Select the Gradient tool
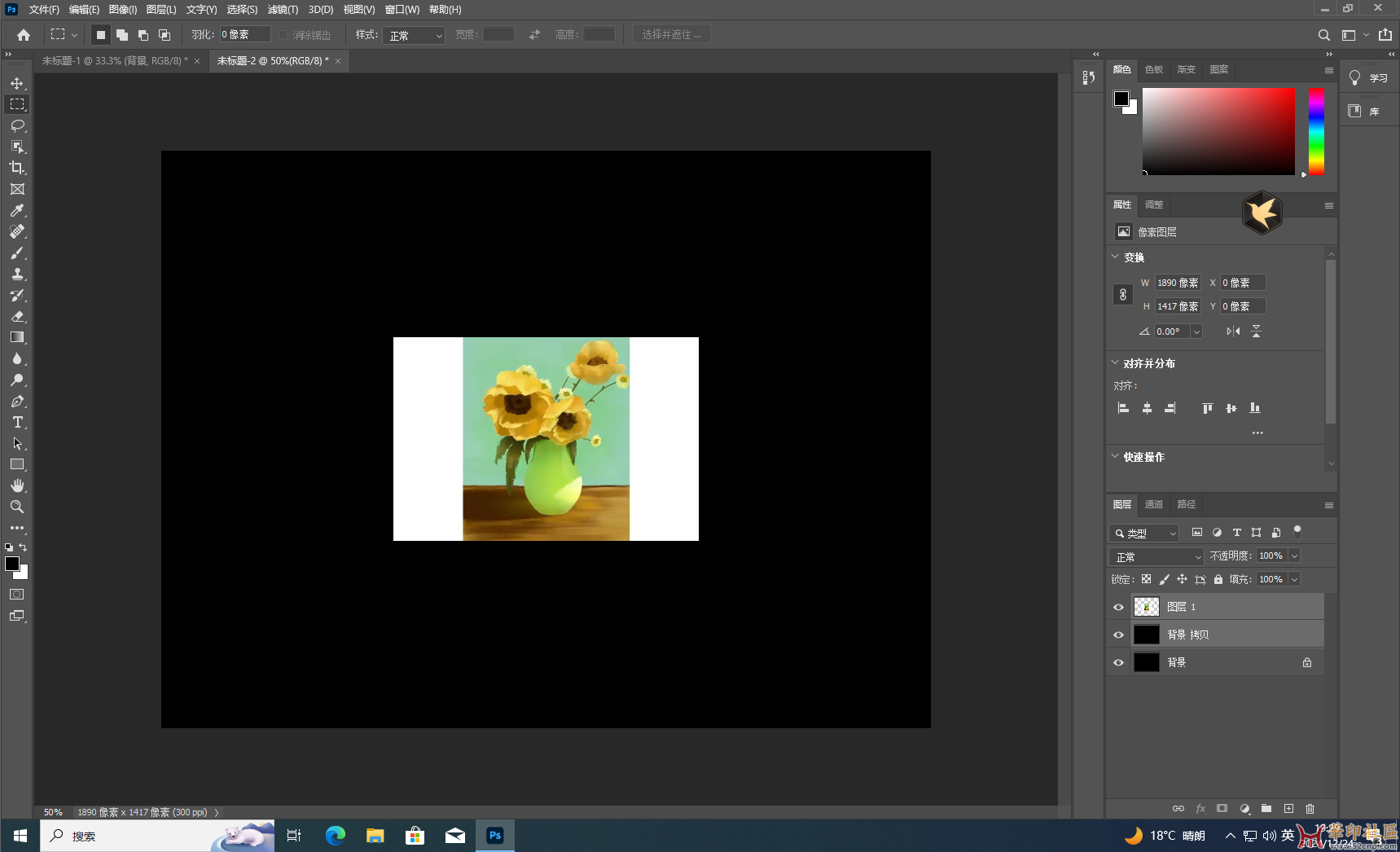The width and height of the screenshot is (1400, 852). click(x=17, y=337)
